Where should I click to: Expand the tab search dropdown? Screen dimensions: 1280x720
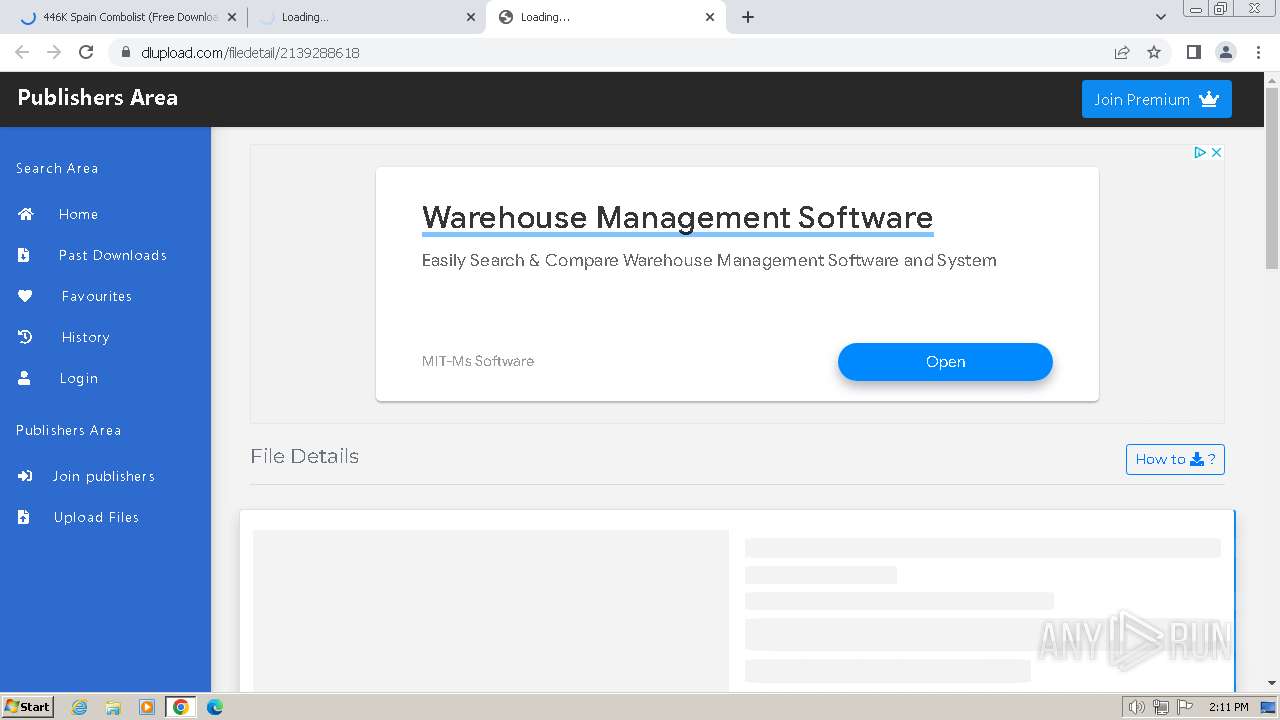1160,17
